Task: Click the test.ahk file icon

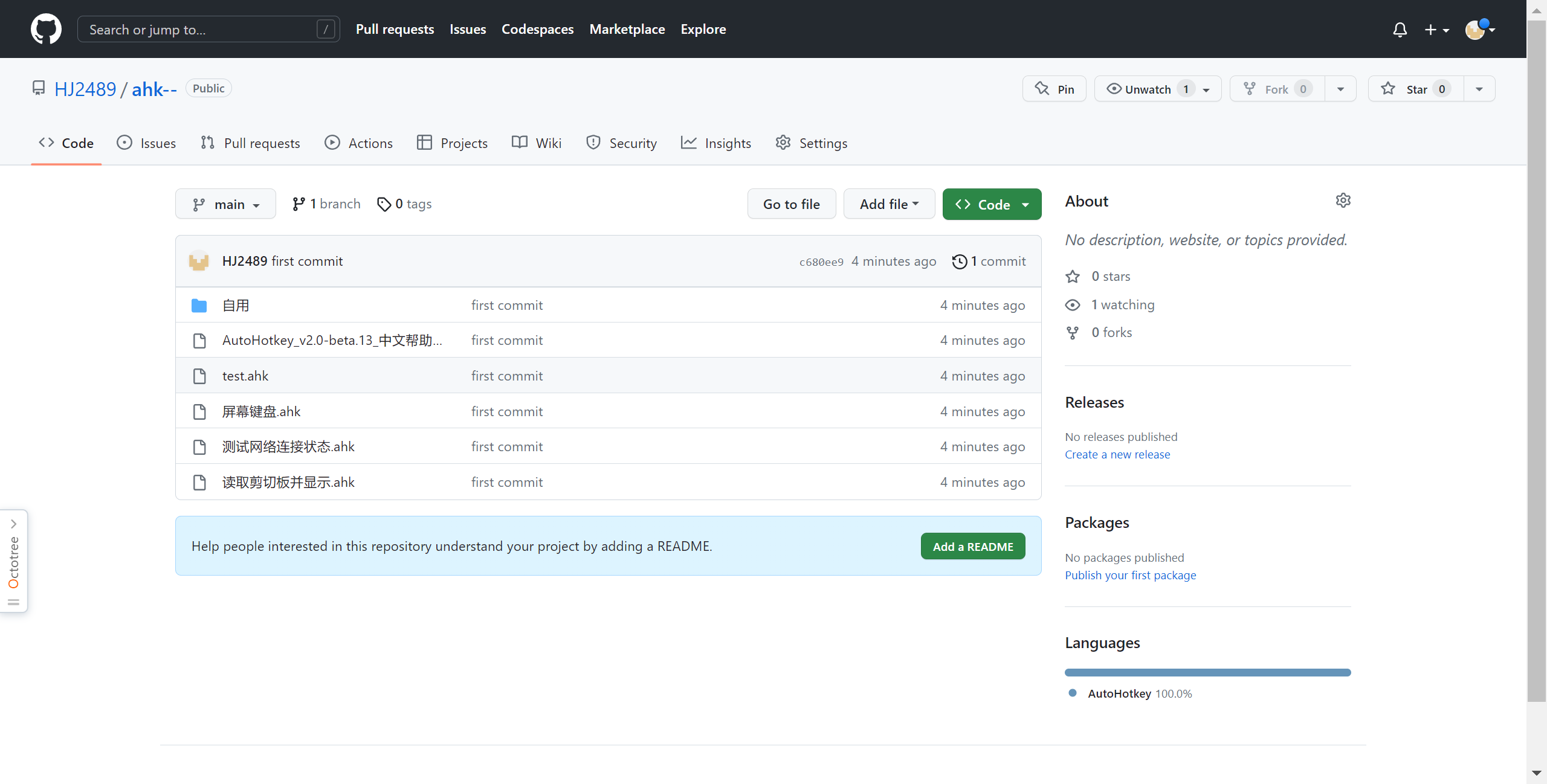Action: point(199,376)
